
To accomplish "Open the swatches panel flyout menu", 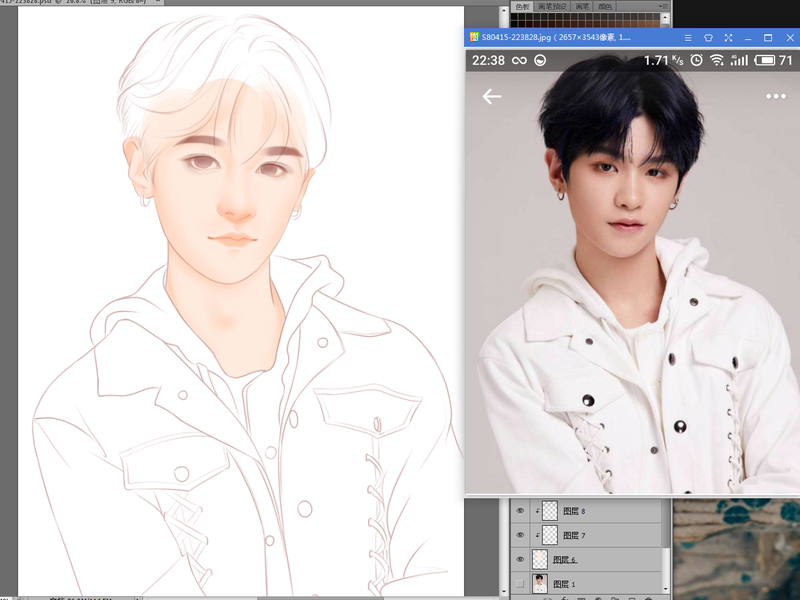I will tap(663, 6).
